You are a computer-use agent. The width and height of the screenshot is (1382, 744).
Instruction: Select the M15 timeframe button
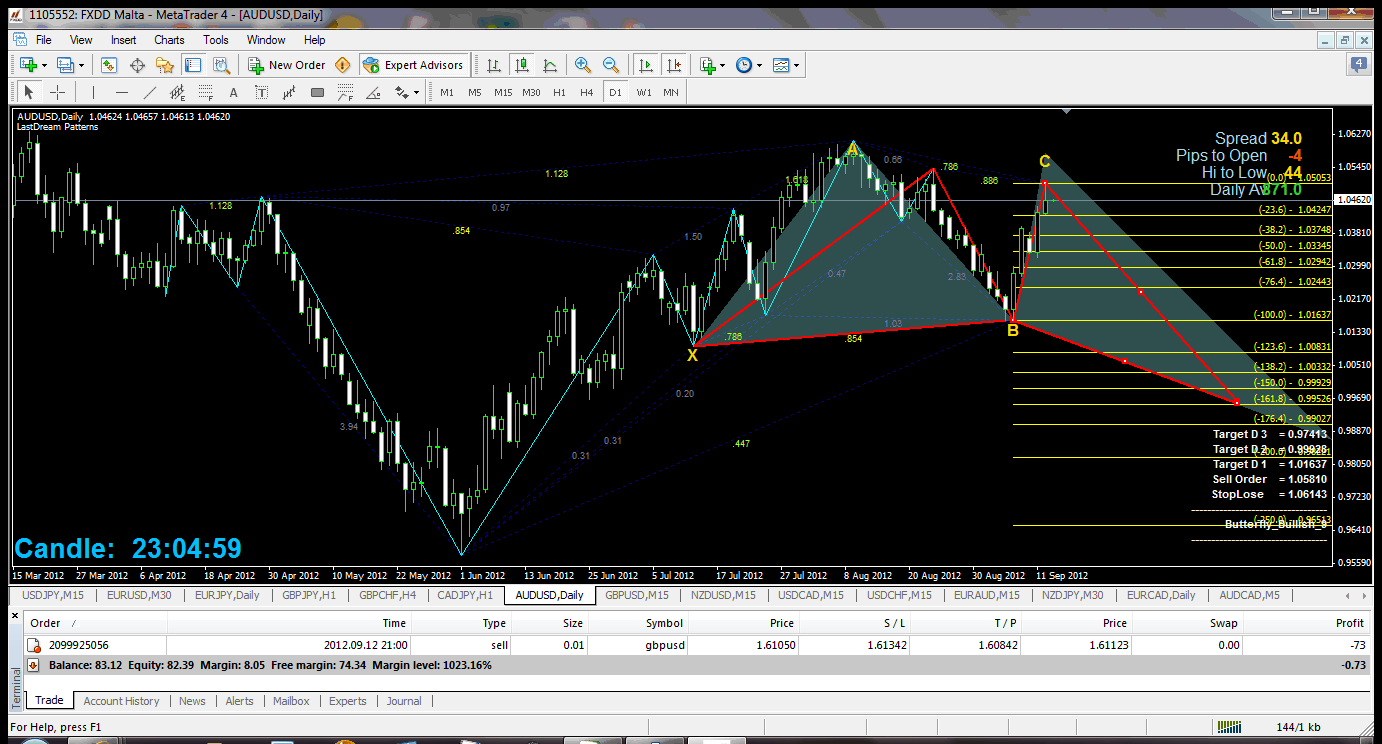click(x=503, y=92)
